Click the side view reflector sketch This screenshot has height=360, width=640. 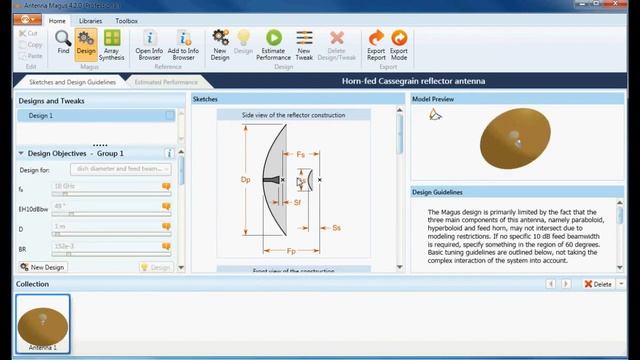(x=293, y=189)
